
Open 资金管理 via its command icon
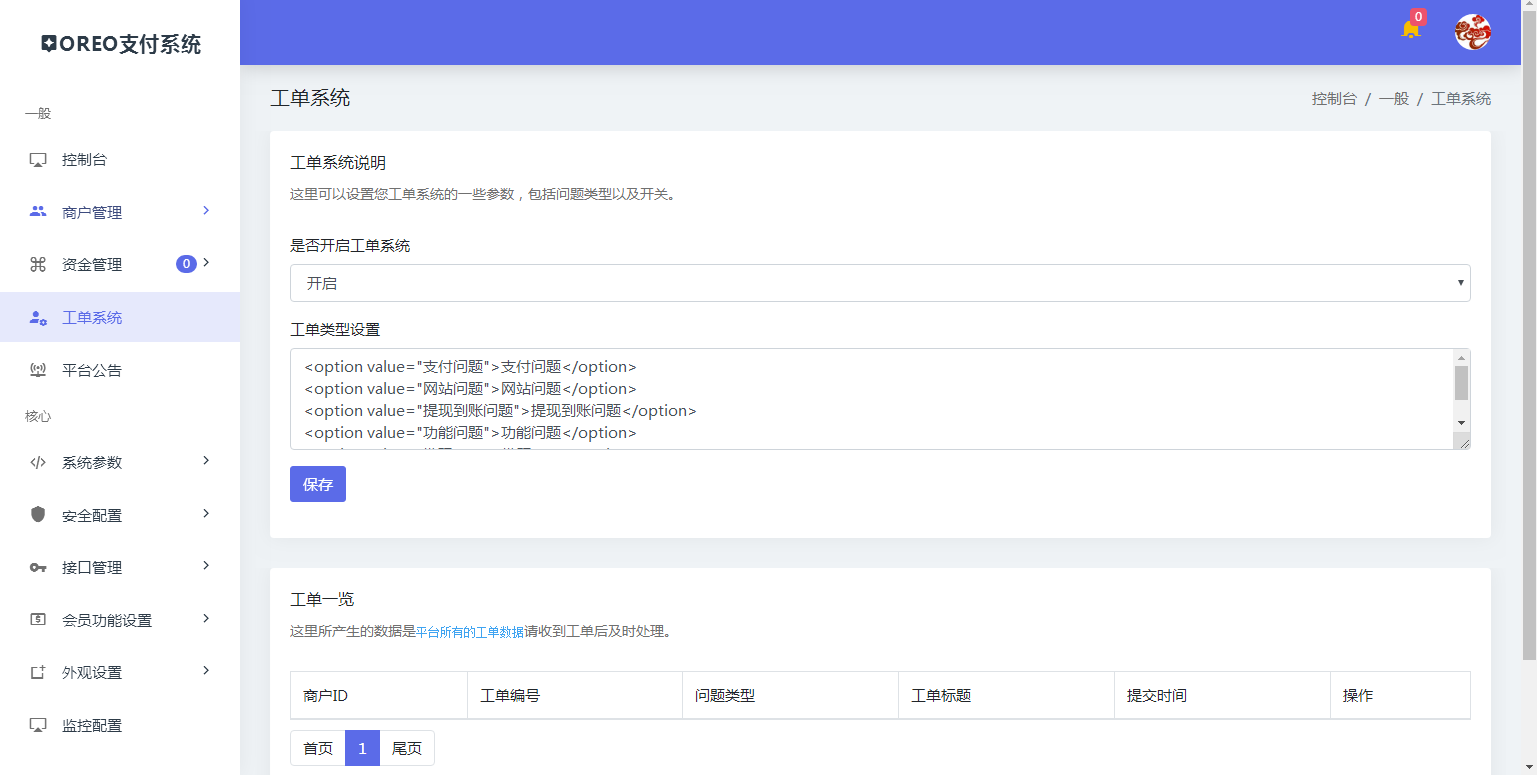(x=37, y=264)
